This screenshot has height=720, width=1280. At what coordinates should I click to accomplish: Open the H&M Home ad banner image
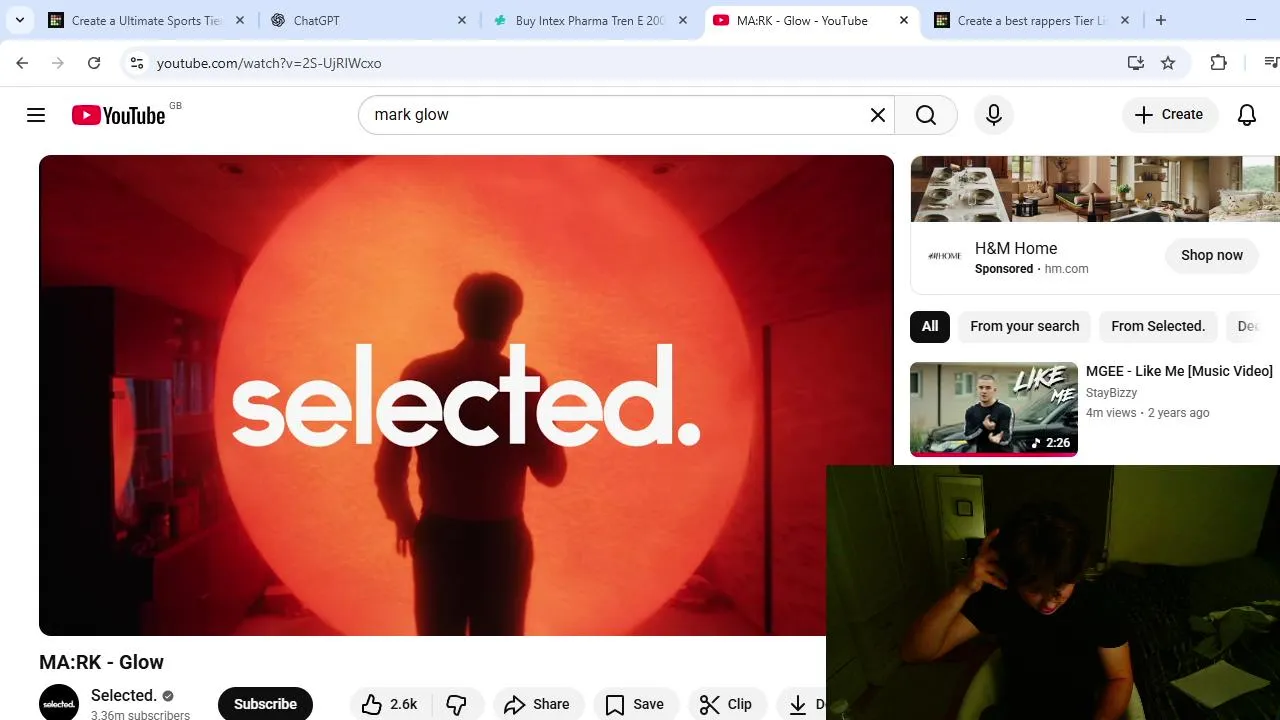[x=1095, y=189]
